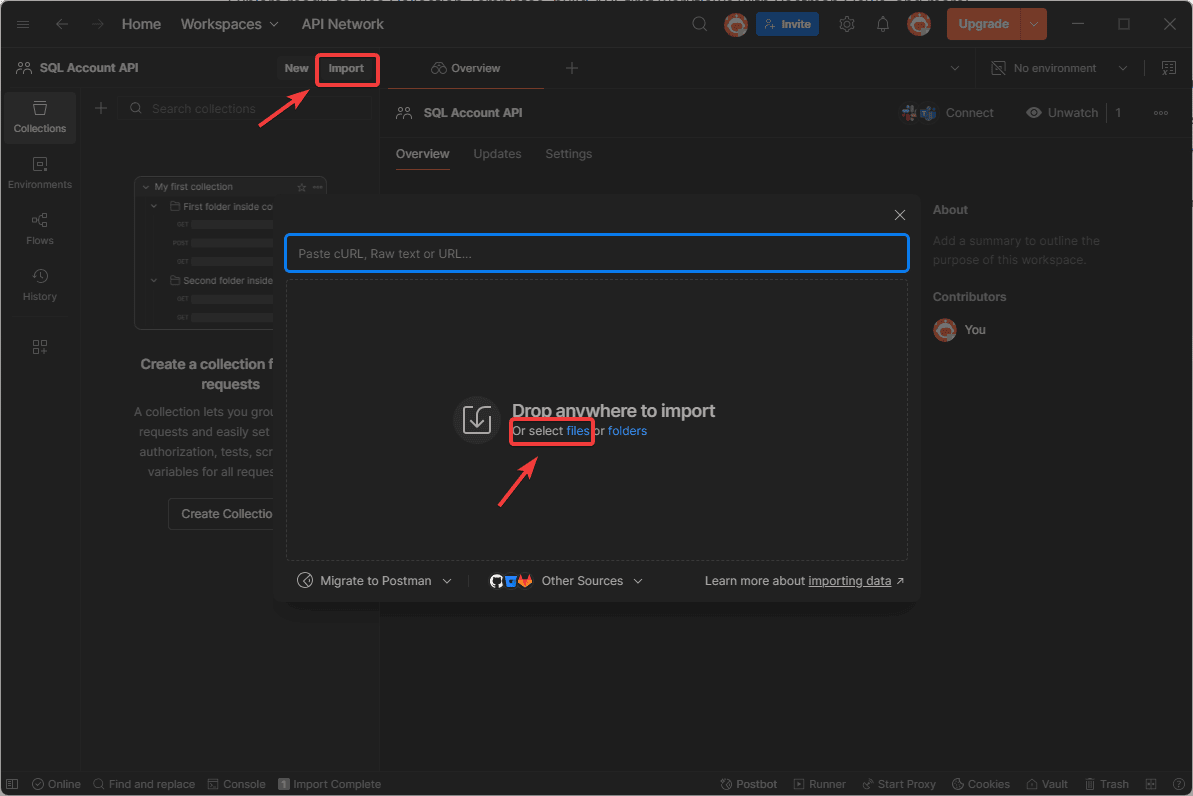Switch to the Settings tab
The height and width of the screenshot is (796, 1193).
[568, 154]
